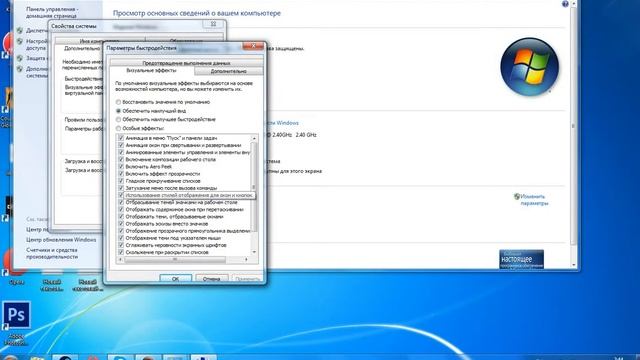Disable Сглаживать неровности экранных шрифтов
640x360 pixels.
pos(121,245)
